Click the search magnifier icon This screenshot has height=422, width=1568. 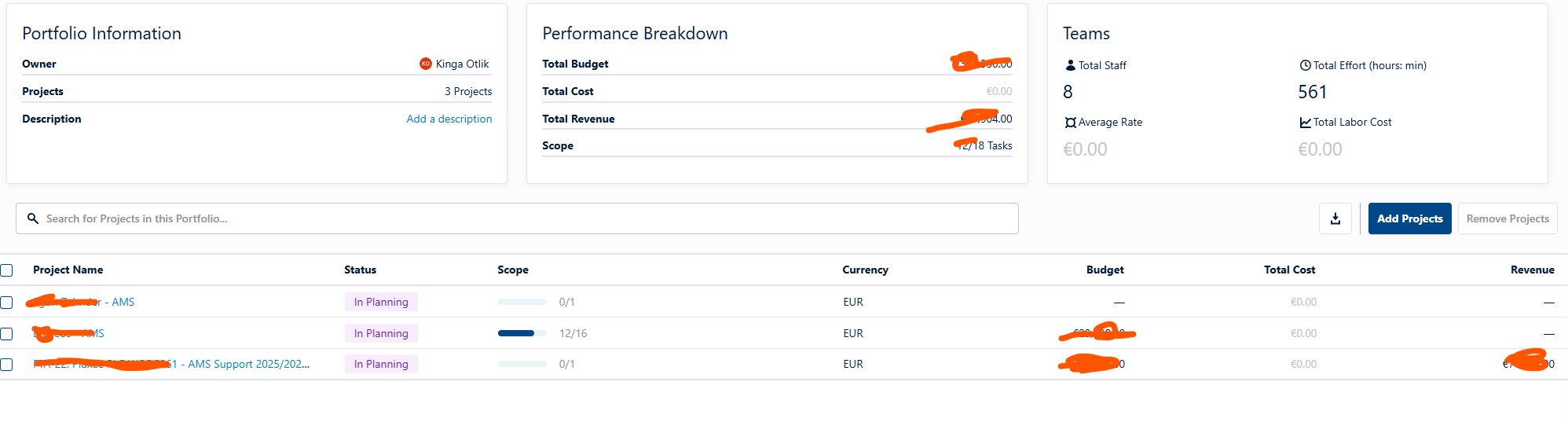point(33,218)
